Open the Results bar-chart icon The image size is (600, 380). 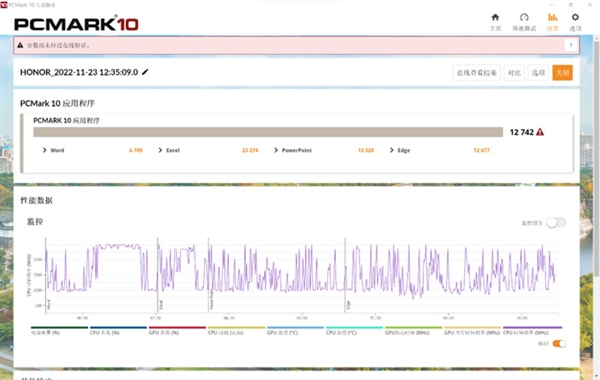point(552,17)
